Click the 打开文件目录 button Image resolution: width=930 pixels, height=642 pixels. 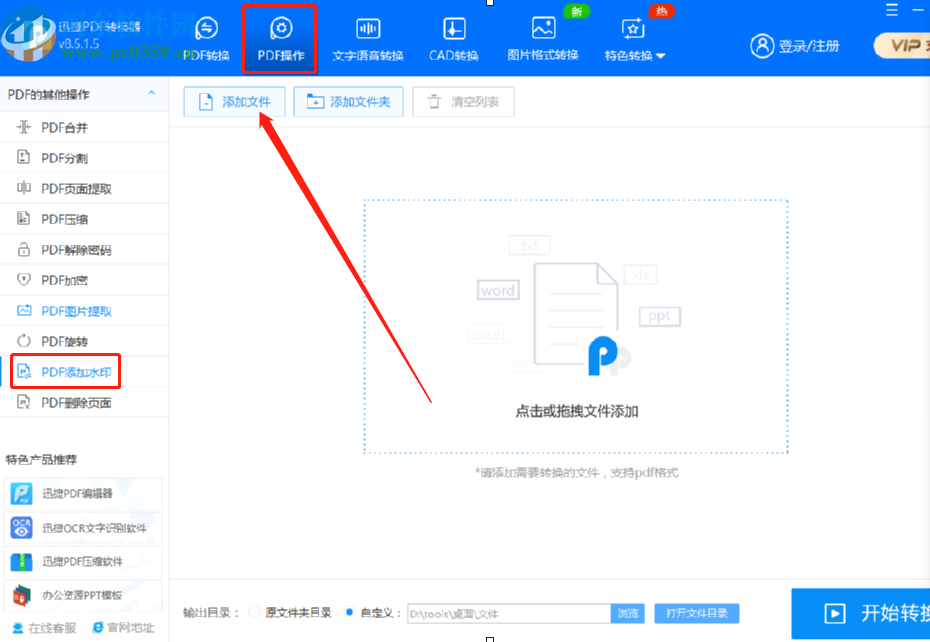click(696, 614)
